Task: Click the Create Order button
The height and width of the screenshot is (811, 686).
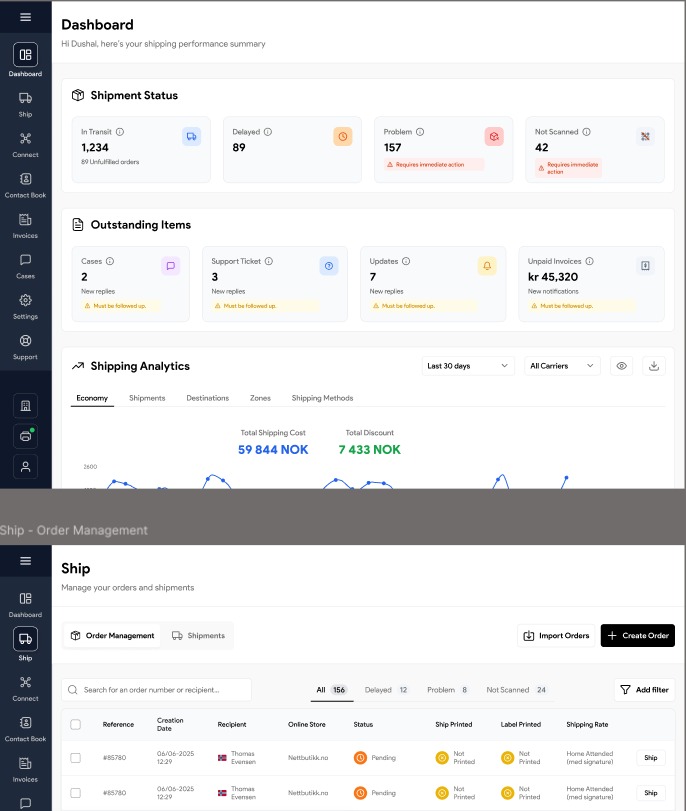Action: (638, 635)
